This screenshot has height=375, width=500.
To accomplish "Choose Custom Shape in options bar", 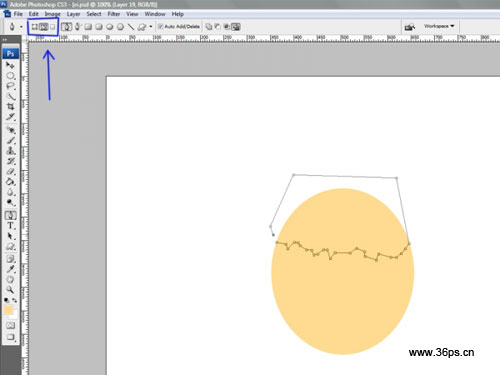I will click(142, 27).
